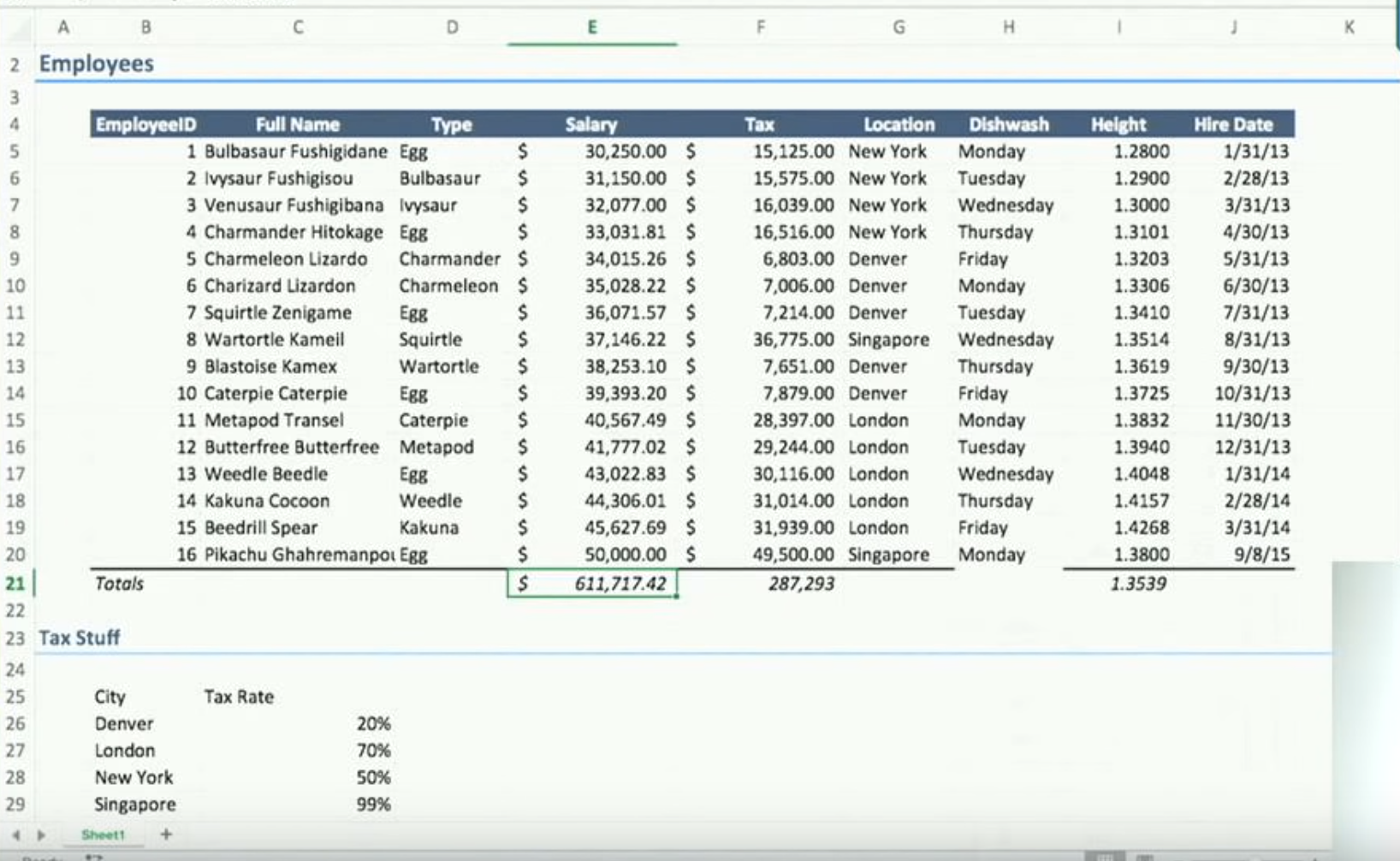The image size is (1400, 861).
Task: Click the next sheet navigation arrow
Action: [41, 834]
